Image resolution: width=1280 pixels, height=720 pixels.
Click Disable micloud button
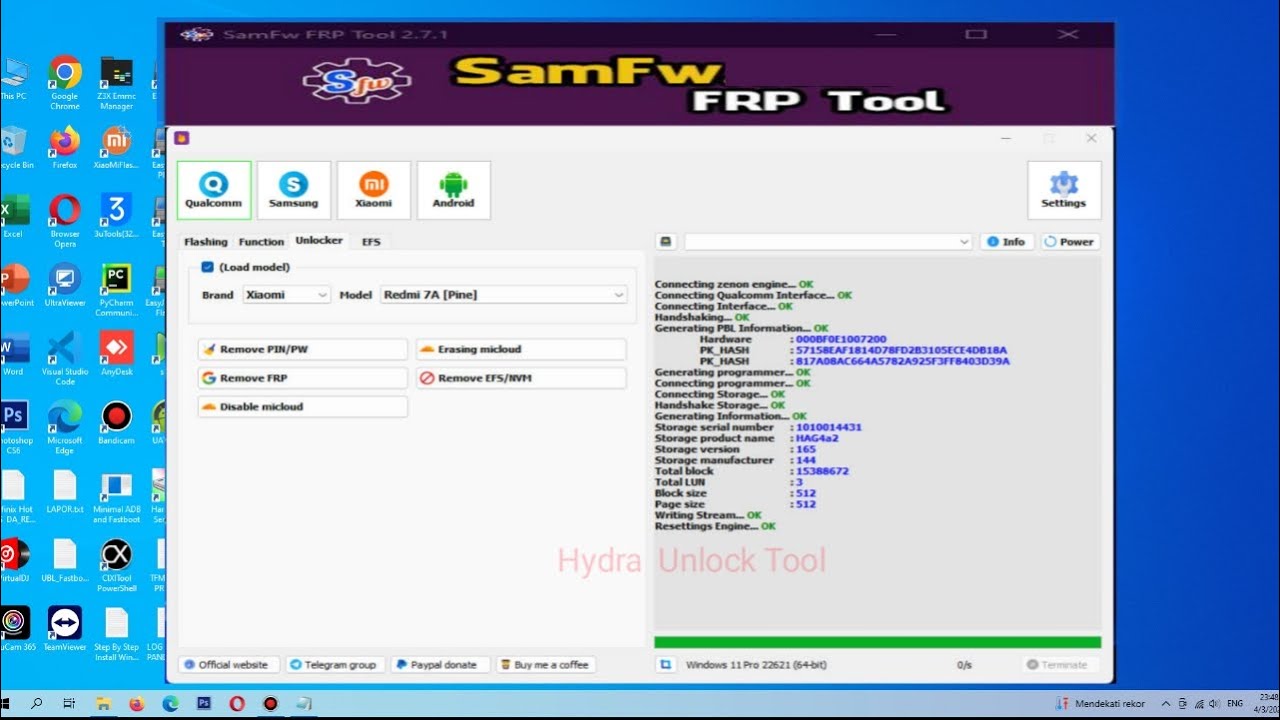click(x=303, y=406)
